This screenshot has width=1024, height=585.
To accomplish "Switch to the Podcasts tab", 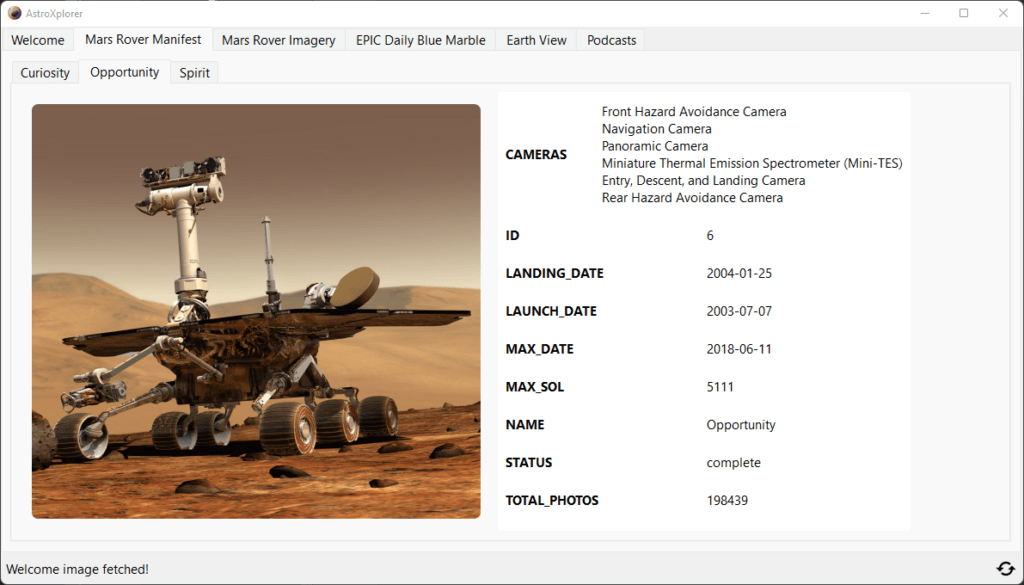I will (x=611, y=40).
